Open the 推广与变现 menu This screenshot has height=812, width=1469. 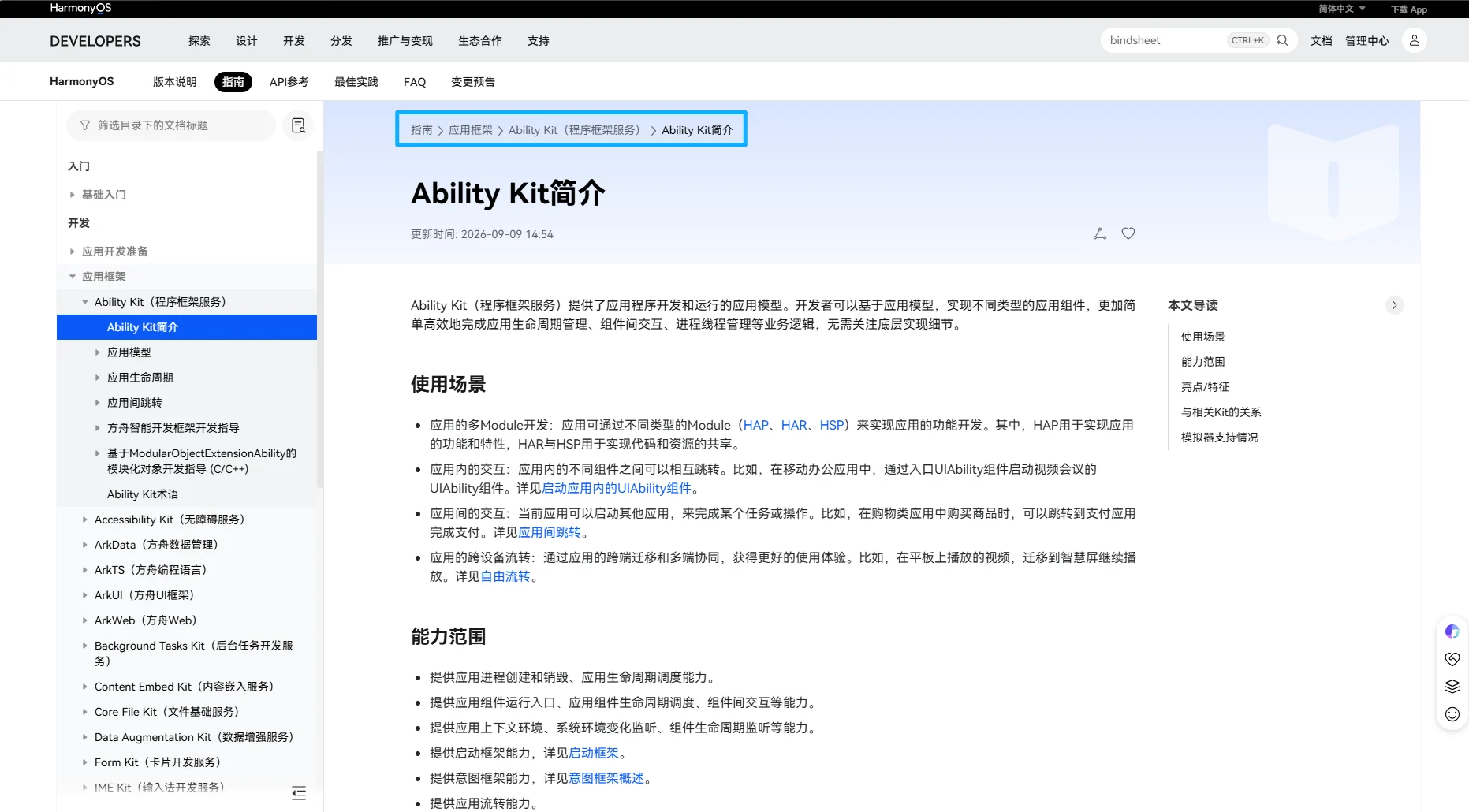(405, 41)
